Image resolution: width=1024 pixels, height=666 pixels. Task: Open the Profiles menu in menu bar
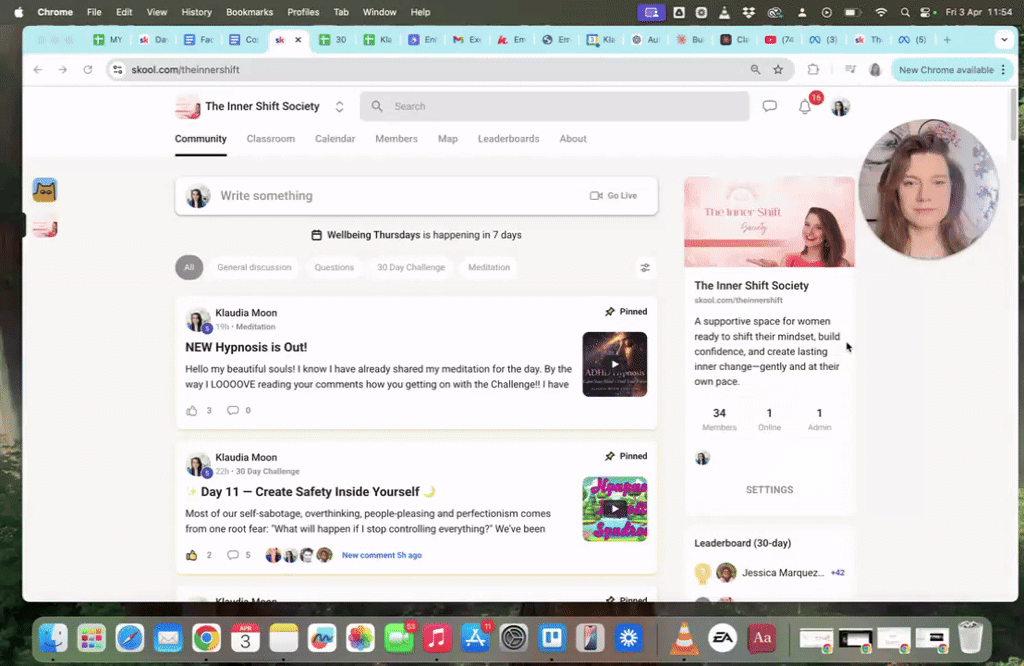303,12
